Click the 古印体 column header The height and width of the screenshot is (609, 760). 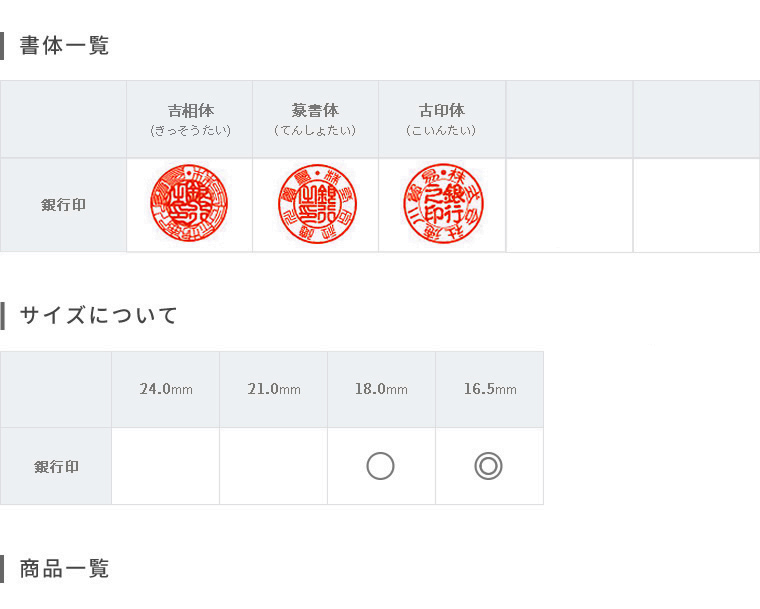coord(442,119)
